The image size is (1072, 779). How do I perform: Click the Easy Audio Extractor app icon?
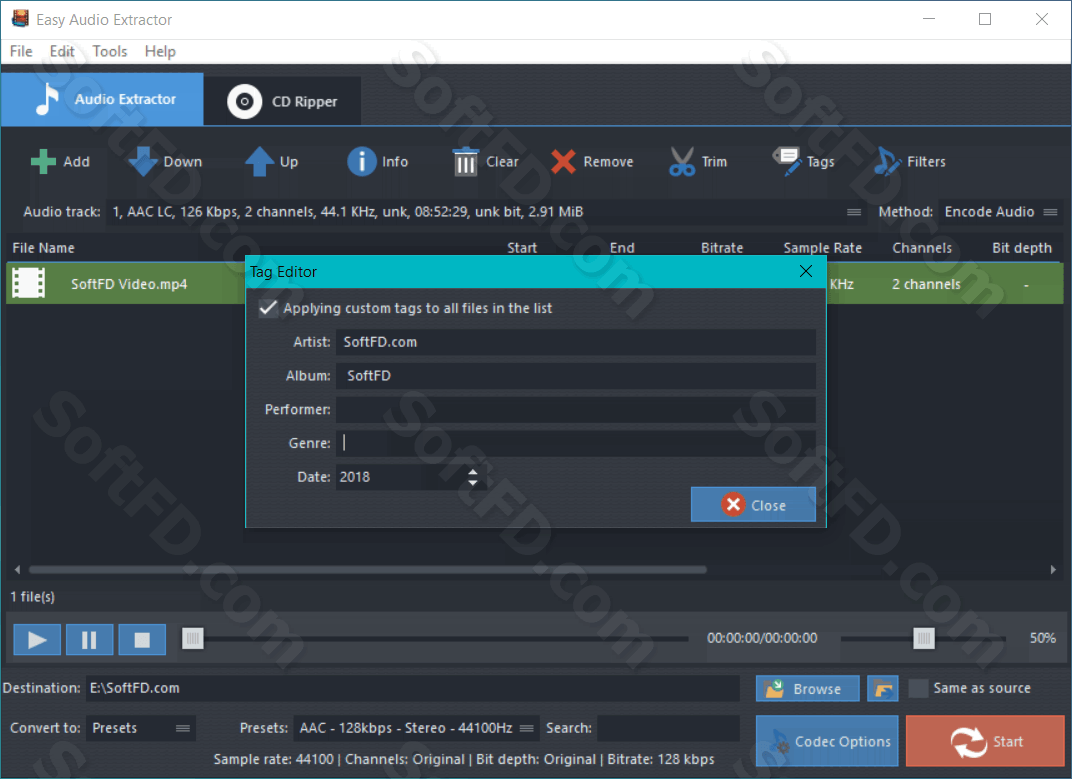tap(20, 18)
